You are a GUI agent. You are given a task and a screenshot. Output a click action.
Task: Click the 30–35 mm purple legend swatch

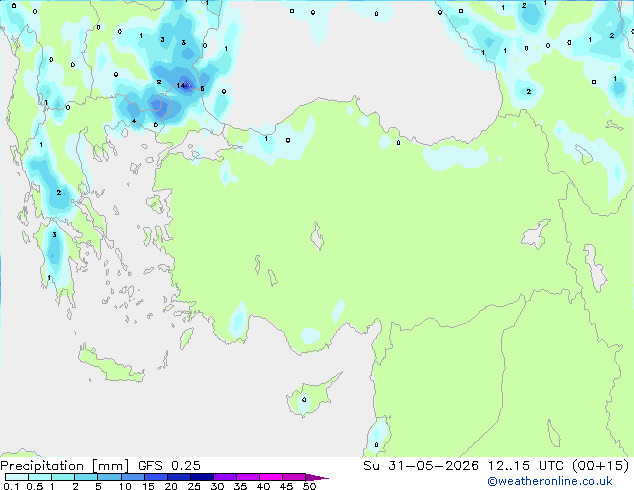pos(225,477)
